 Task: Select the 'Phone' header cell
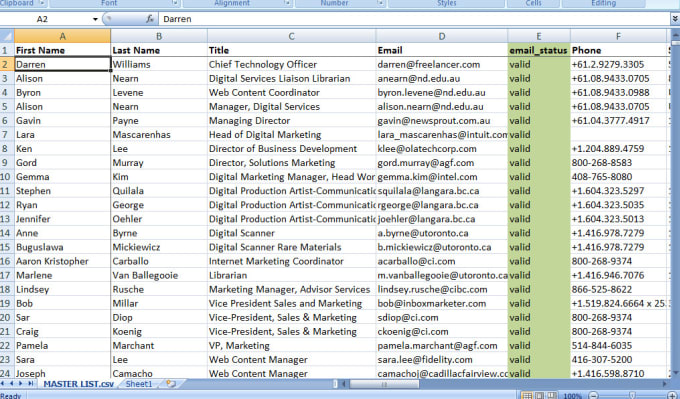[x=618, y=50]
